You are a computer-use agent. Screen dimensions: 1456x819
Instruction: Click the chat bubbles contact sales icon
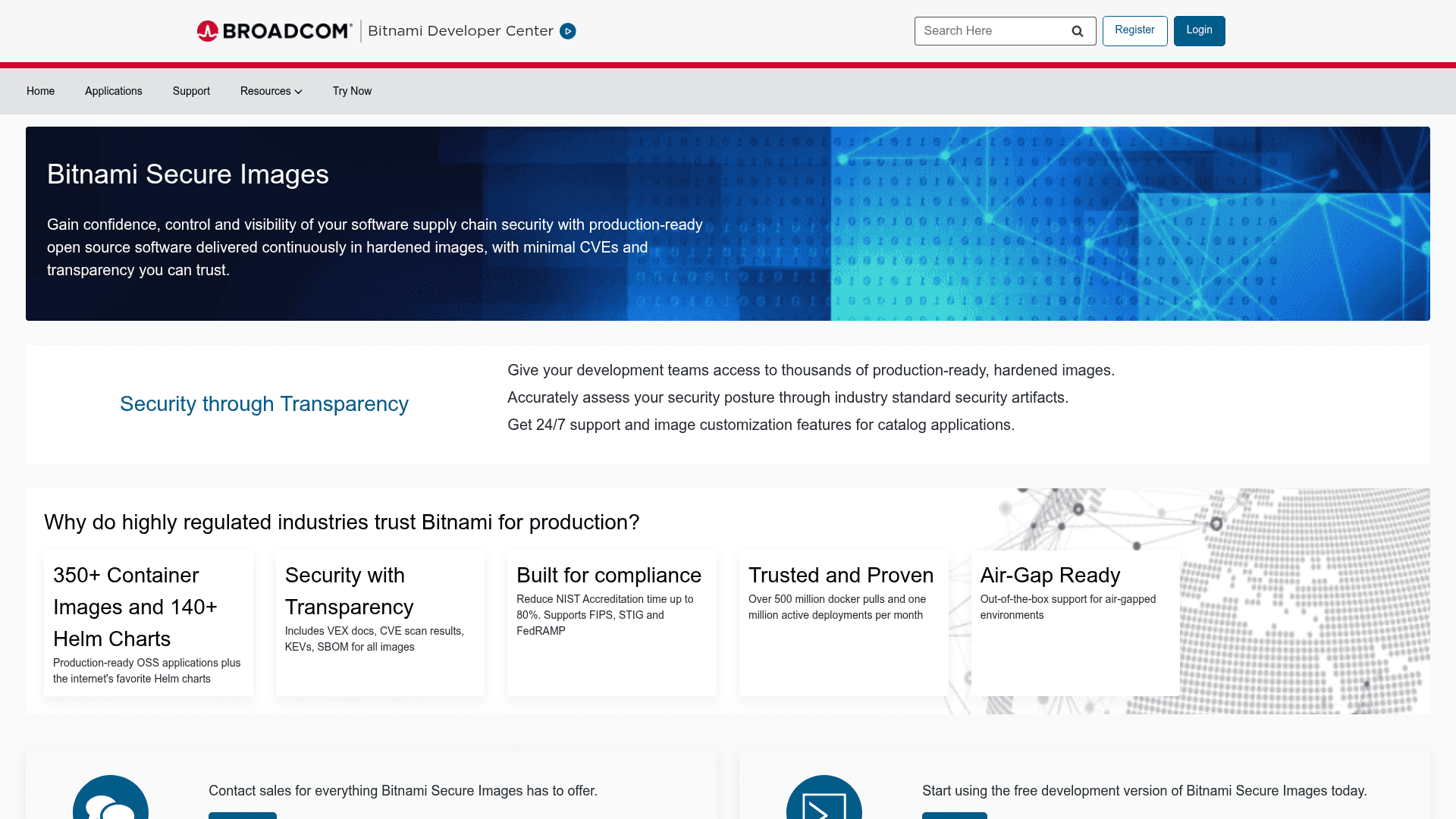(x=111, y=797)
